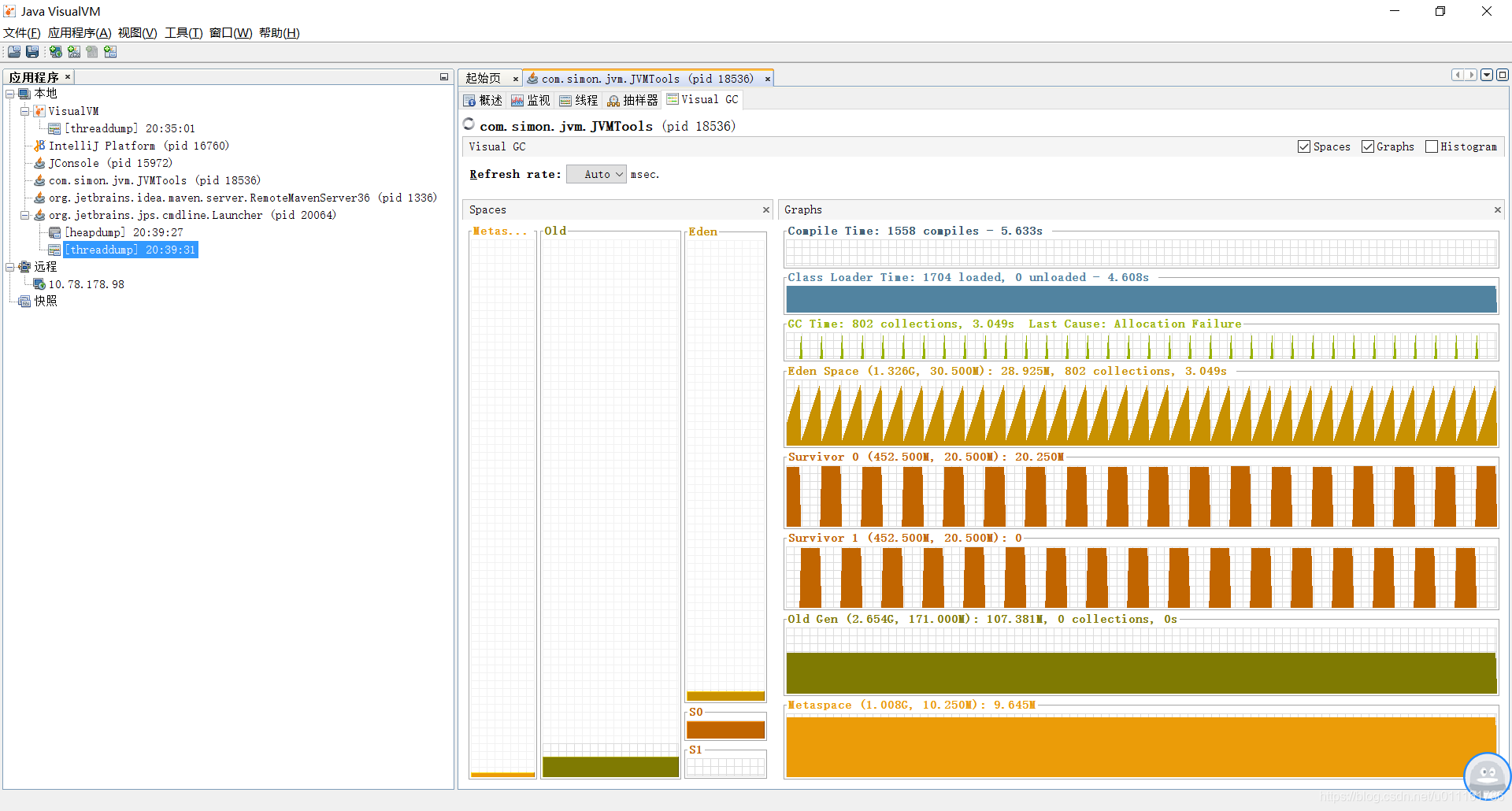
Task: Open the 视图(V) menu
Action: [138, 33]
